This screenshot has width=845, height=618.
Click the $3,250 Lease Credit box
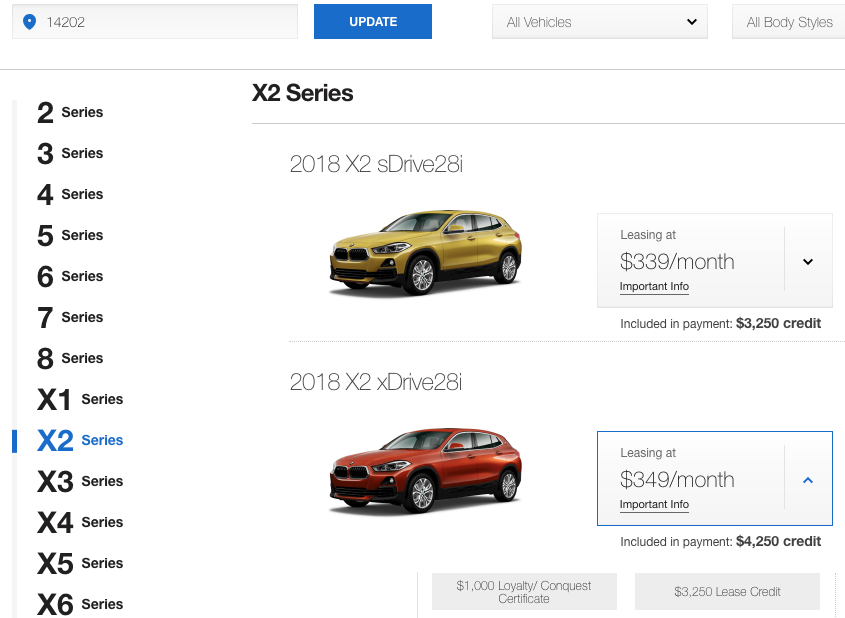pos(728,592)
